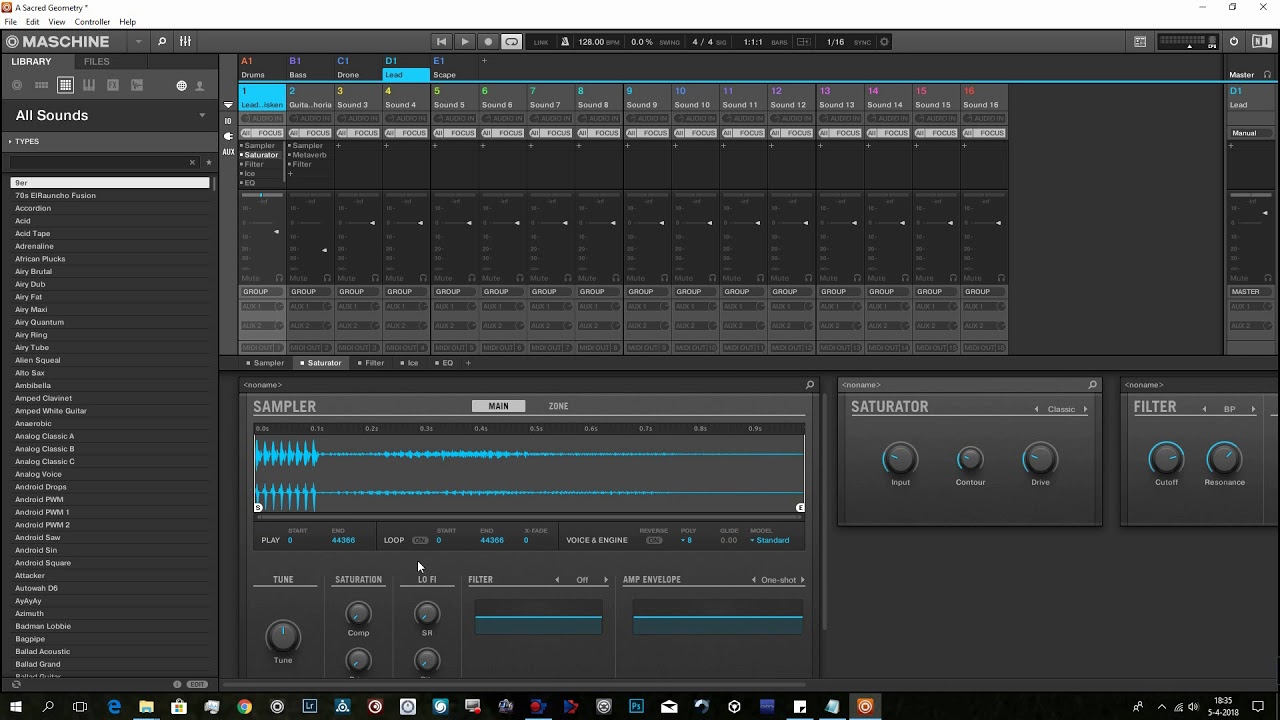The height and width of the screenshot is (720, 1280).
Task: Open the Sampler preset search magnifier
Action: 810,385
